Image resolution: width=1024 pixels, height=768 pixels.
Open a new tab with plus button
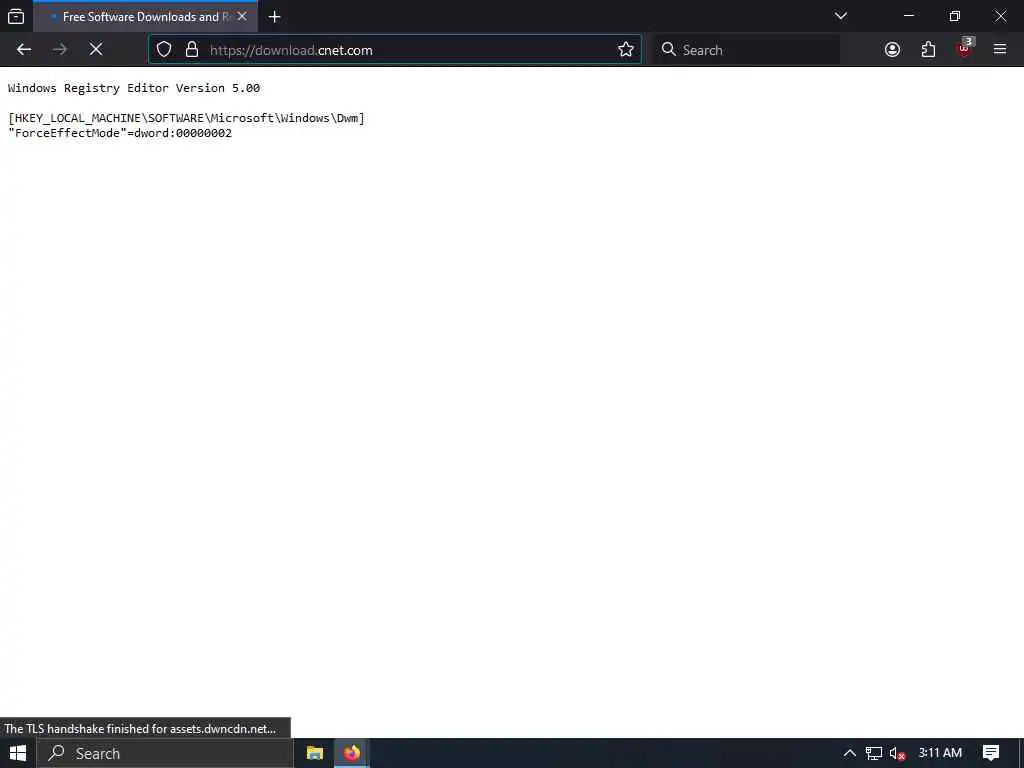click(275, 17)
